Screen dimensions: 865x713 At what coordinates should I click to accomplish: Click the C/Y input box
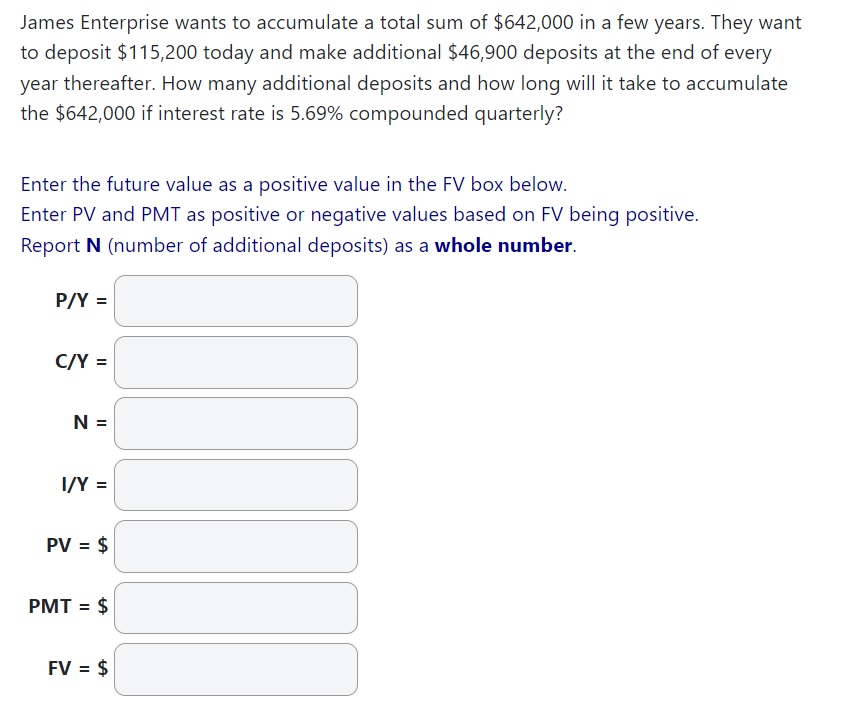pyautogui.click(x=236, y=362)
